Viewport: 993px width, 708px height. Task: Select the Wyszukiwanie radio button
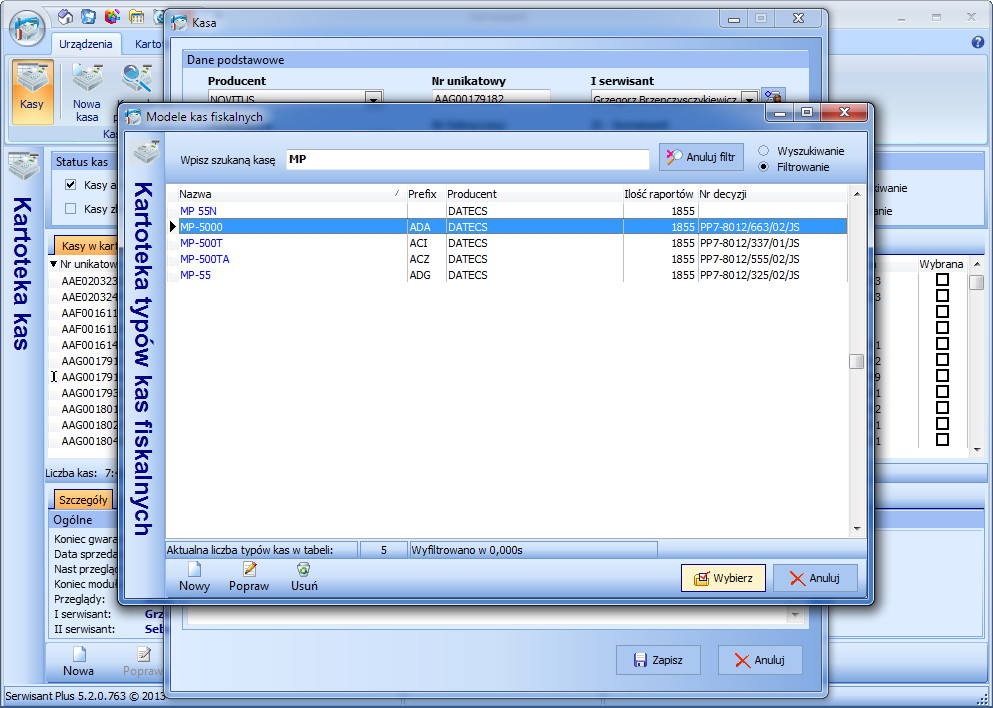click(x=764, y=151)
